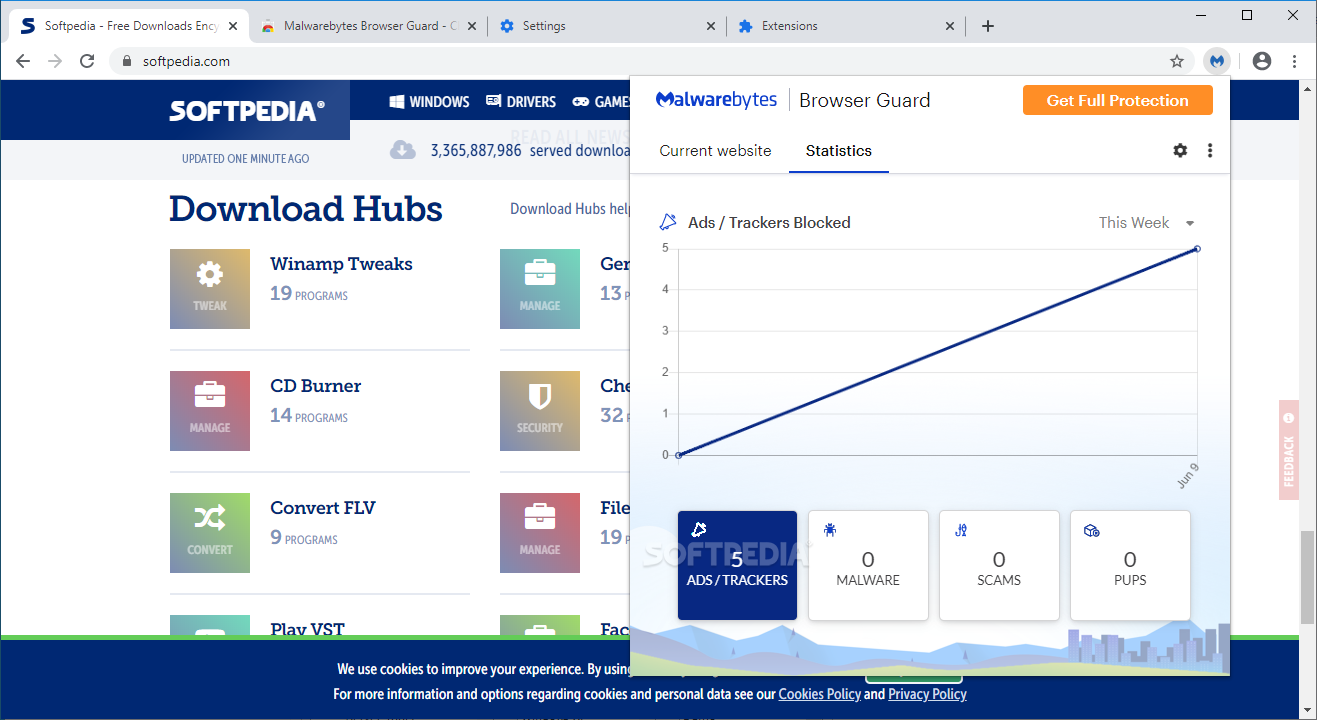Switch to the Softpedia browser tab
This screenshot has width=1317, height=720.
(128, 26)
